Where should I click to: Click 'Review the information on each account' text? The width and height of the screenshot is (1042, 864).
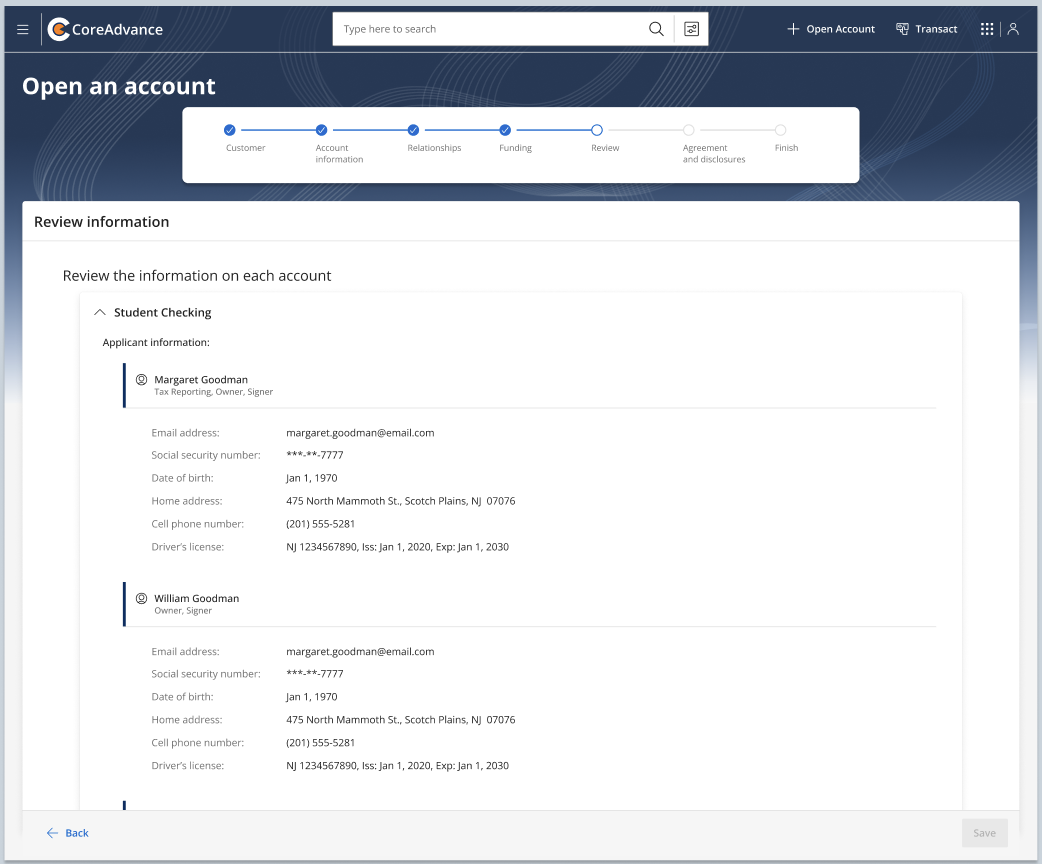pyautogui.click(x=197, y=276)
